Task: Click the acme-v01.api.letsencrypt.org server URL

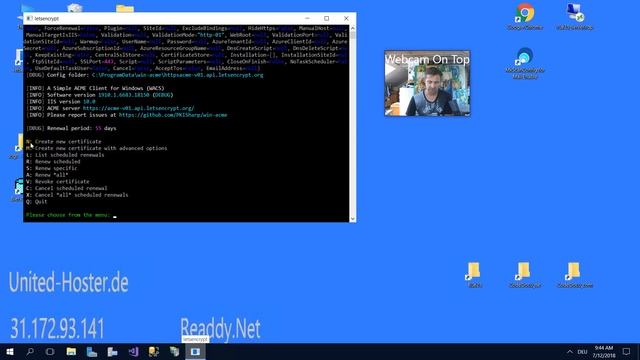Action: coord(138,108)
